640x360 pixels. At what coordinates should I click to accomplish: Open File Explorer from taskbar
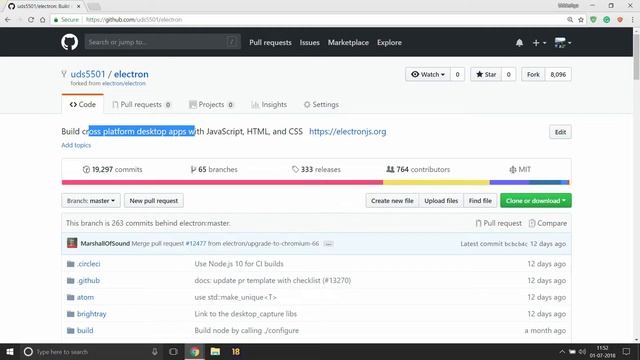point(215,351)
